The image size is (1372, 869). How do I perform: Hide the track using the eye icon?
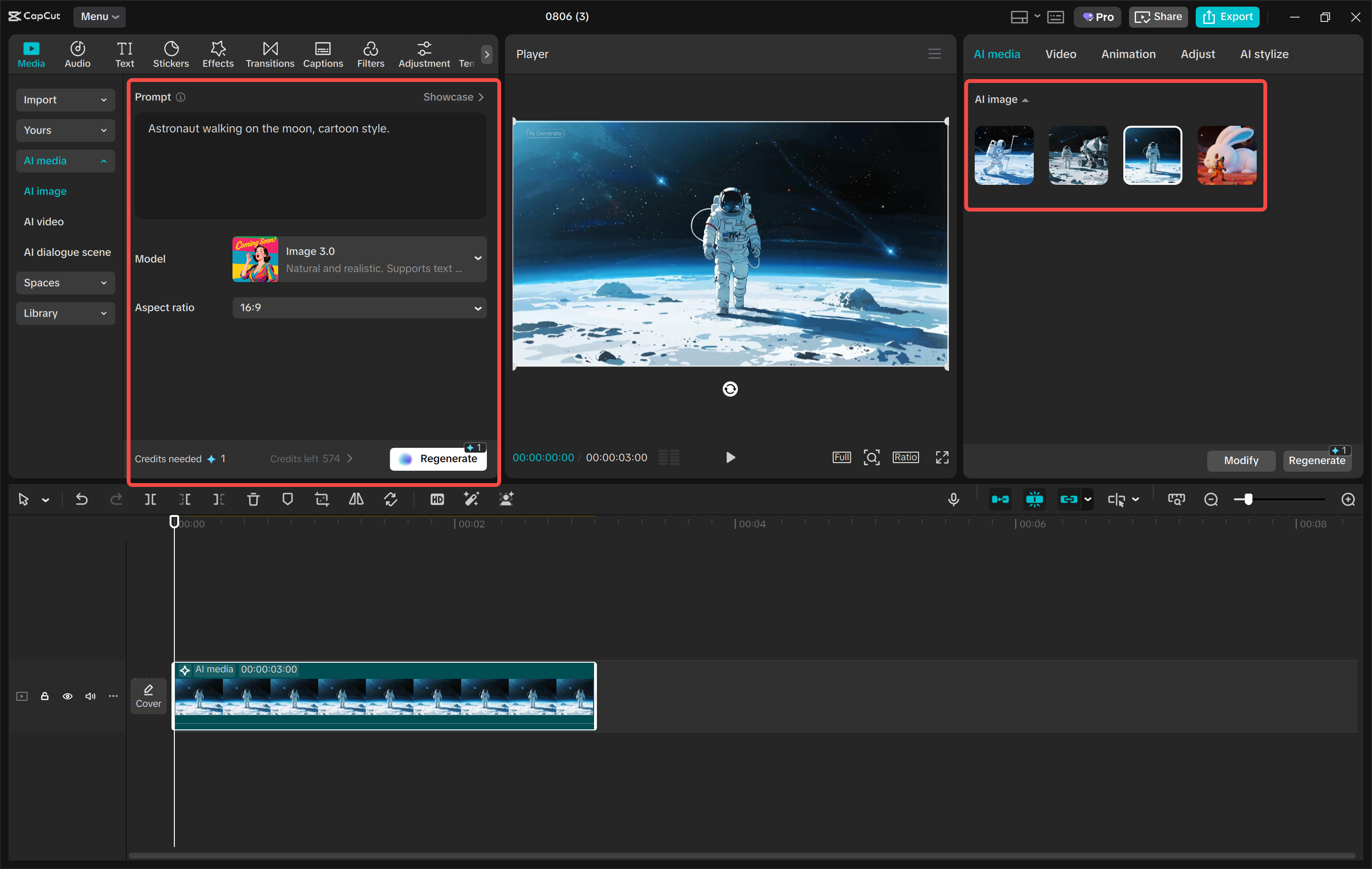[67, 697]
